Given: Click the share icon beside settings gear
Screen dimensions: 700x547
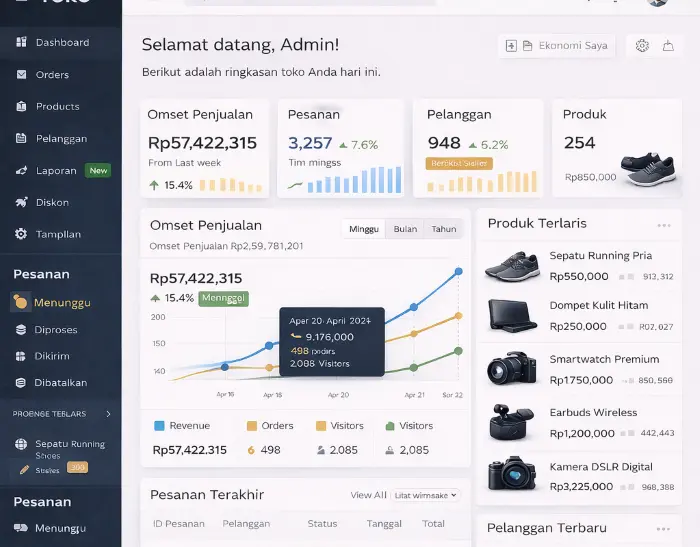Looking at the screenshot, I should click(668, 46).
